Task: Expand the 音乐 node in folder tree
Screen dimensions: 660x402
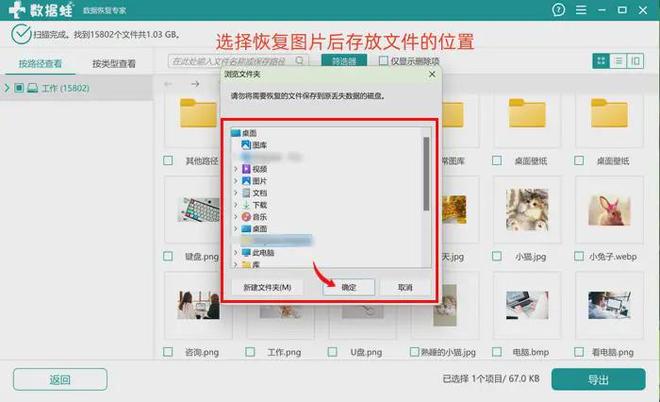Action: coord(236,217)
